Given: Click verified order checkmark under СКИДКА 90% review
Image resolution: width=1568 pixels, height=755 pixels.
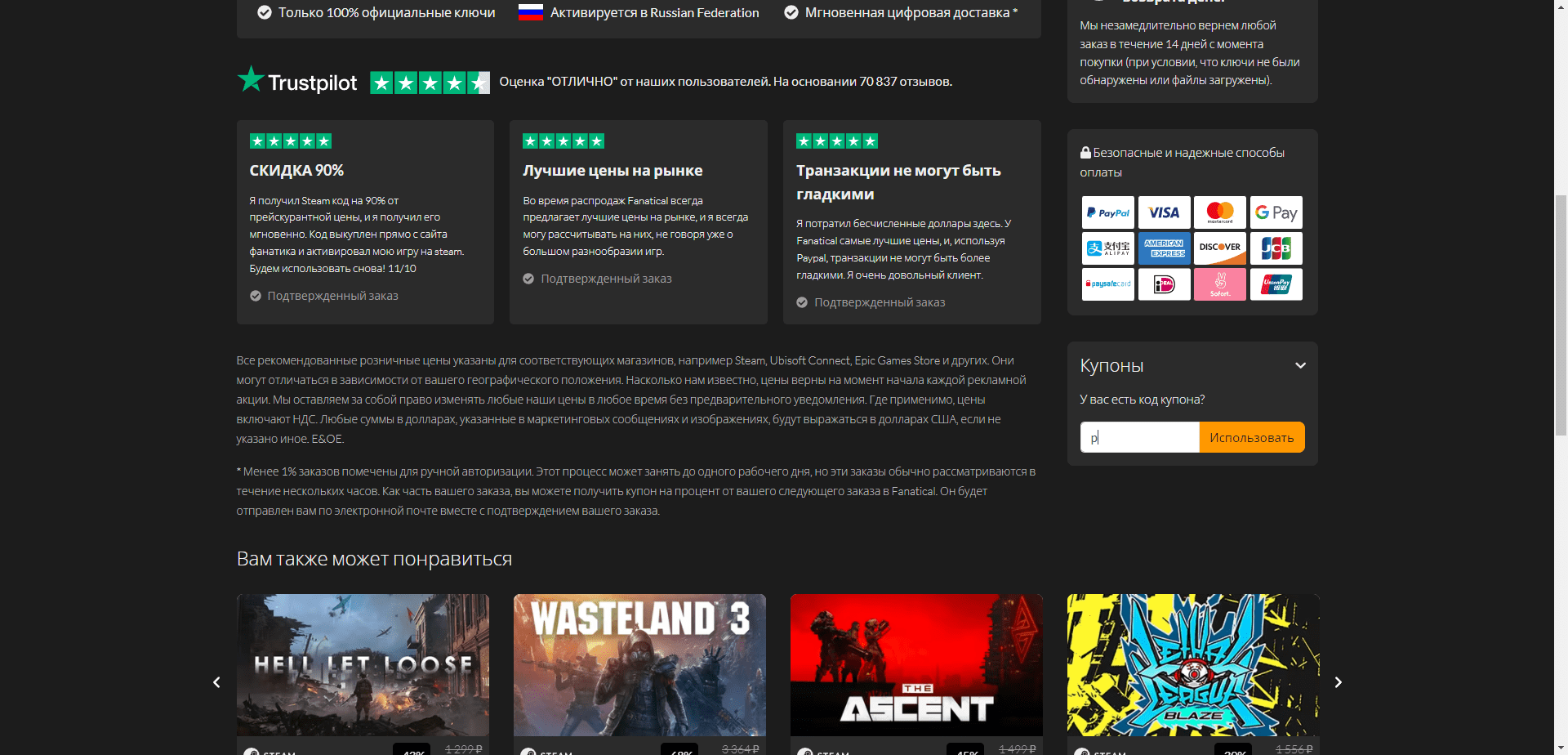Looking at the screenshot, I should pyautogui.click(x=256, y=296).
